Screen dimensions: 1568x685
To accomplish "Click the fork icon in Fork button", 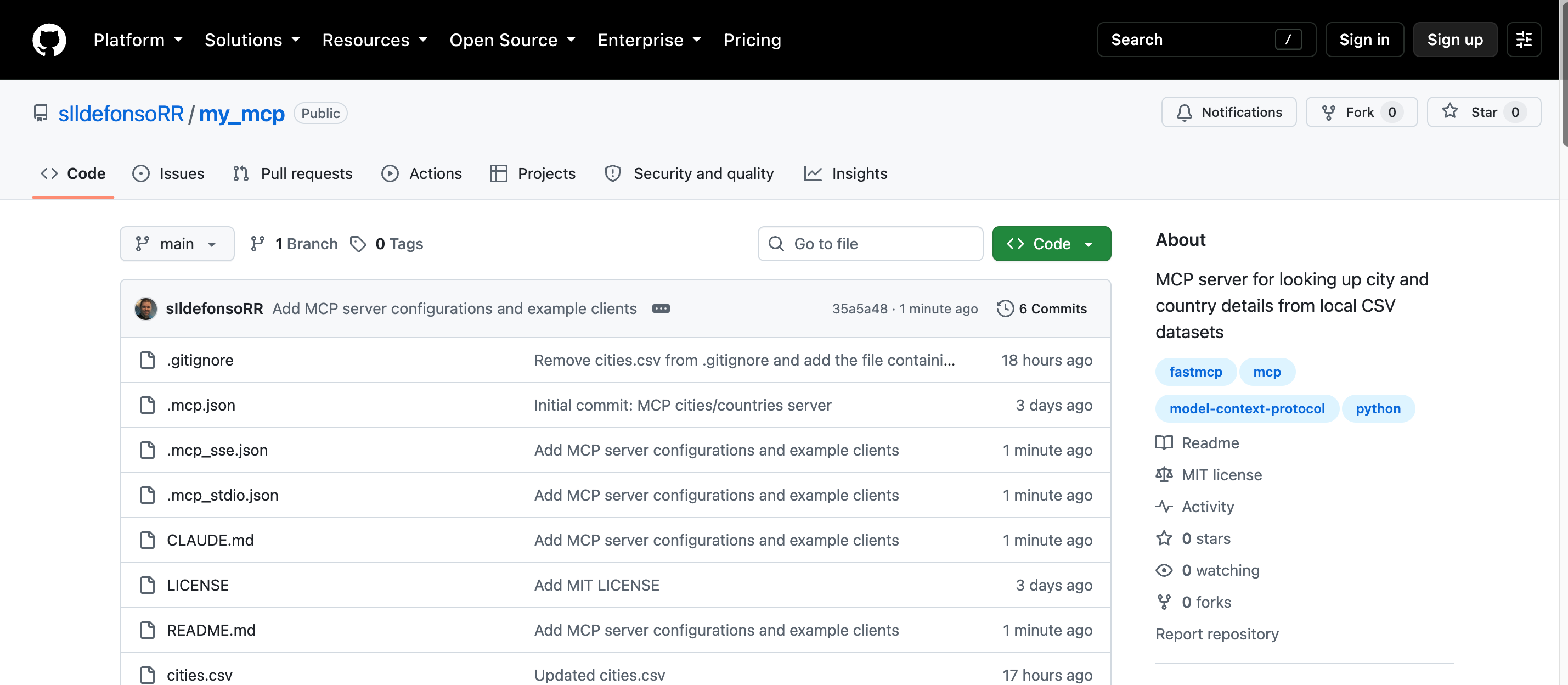I will coord(1328,113).
